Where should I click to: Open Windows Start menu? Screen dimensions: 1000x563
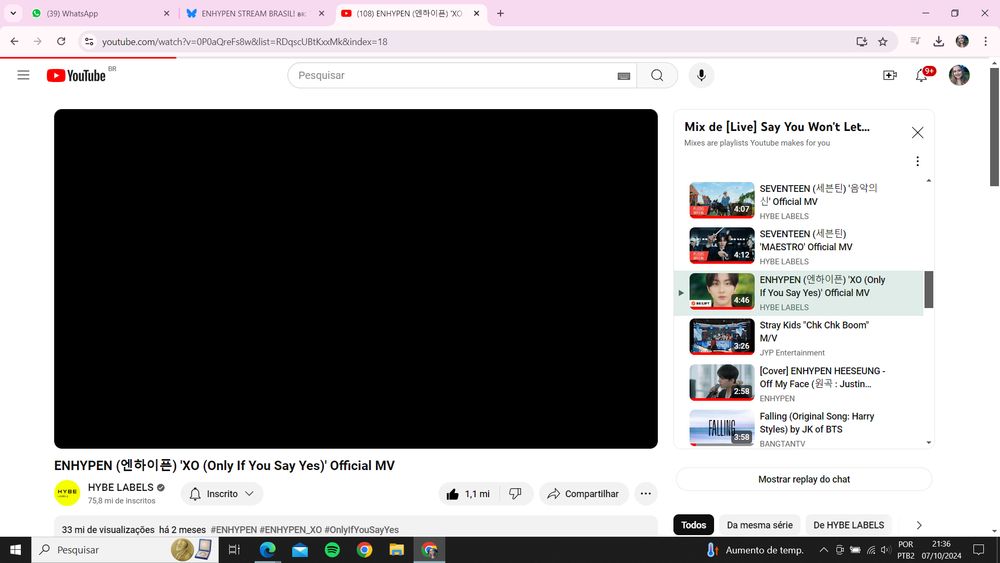[15, 550]
